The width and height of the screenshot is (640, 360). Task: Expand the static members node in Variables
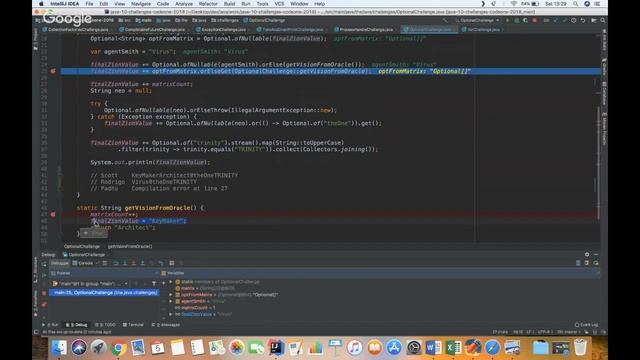point(171,282)
